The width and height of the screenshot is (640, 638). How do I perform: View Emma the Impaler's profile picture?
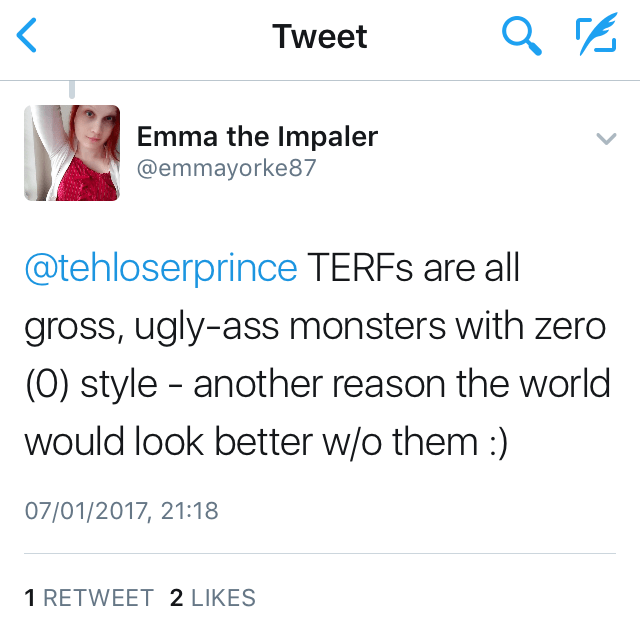[71, 153]
